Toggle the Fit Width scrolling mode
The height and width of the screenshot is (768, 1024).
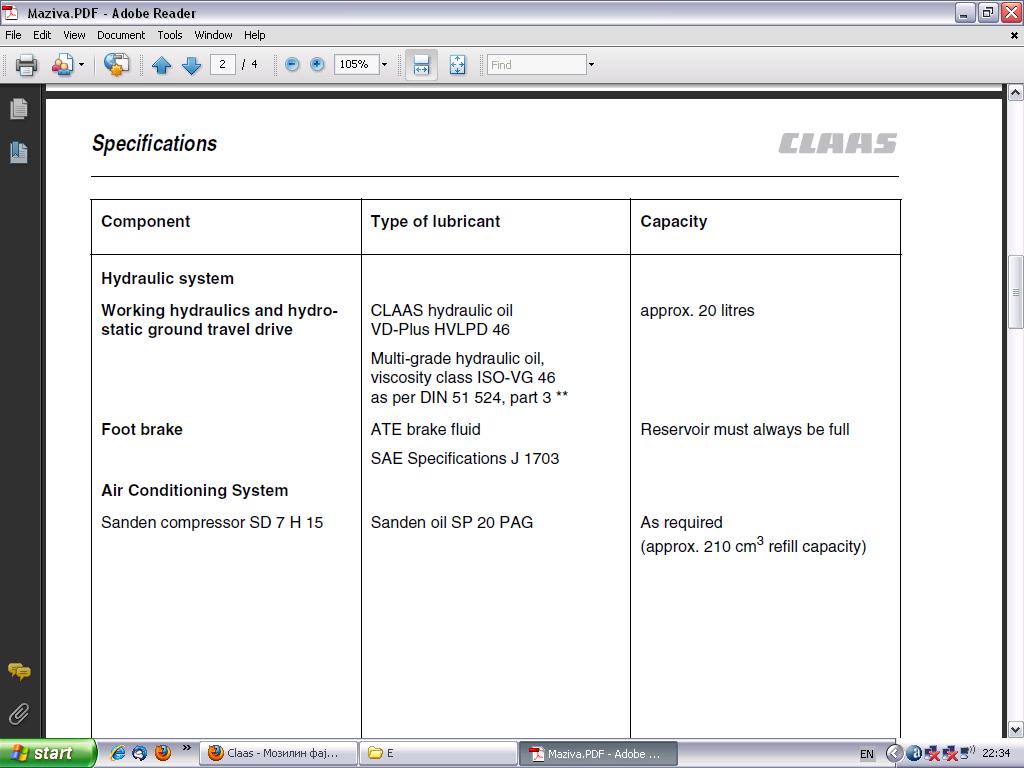[421, 65]
